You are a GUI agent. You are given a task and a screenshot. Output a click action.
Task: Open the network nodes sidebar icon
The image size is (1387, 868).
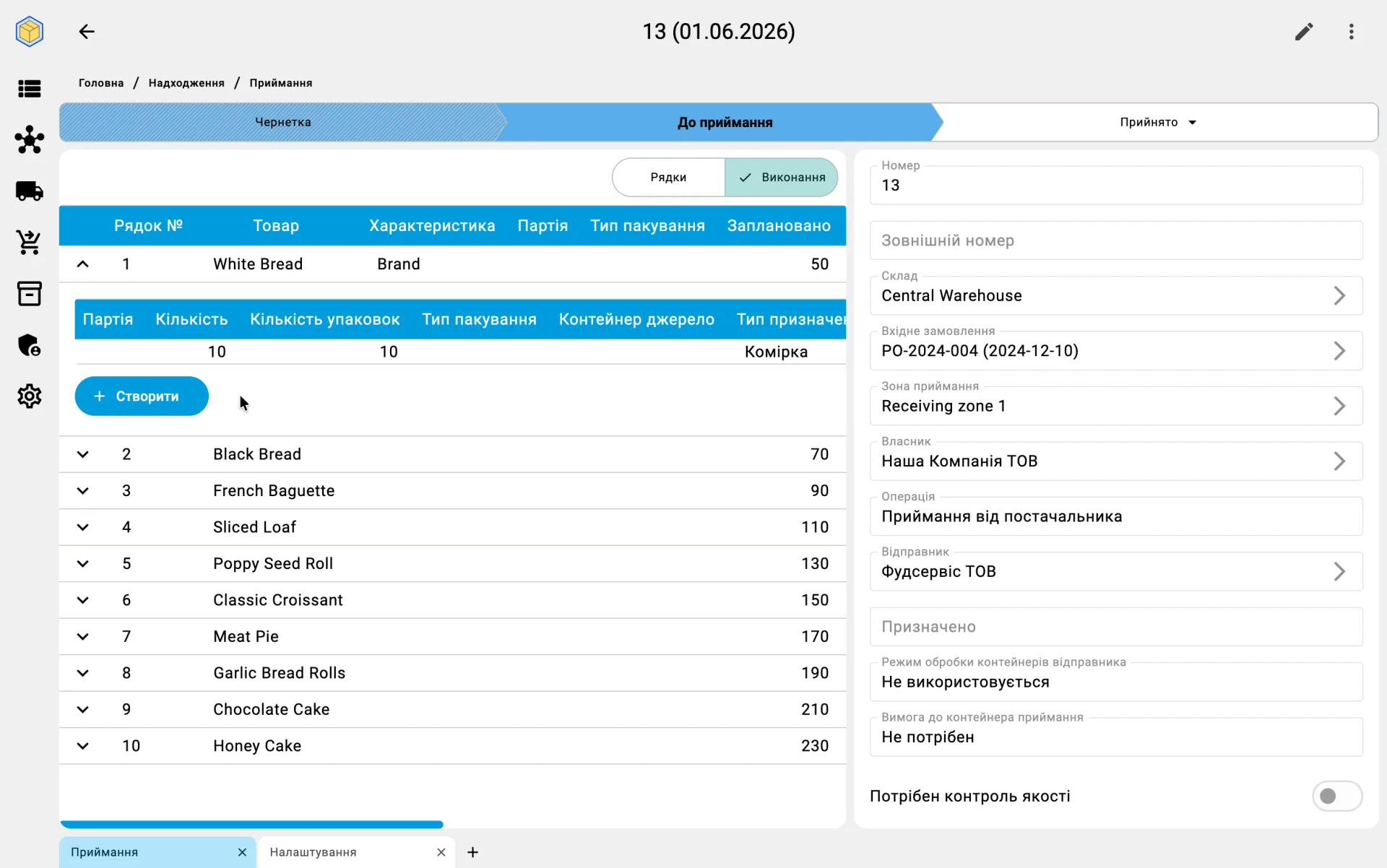tap(30, 139)
